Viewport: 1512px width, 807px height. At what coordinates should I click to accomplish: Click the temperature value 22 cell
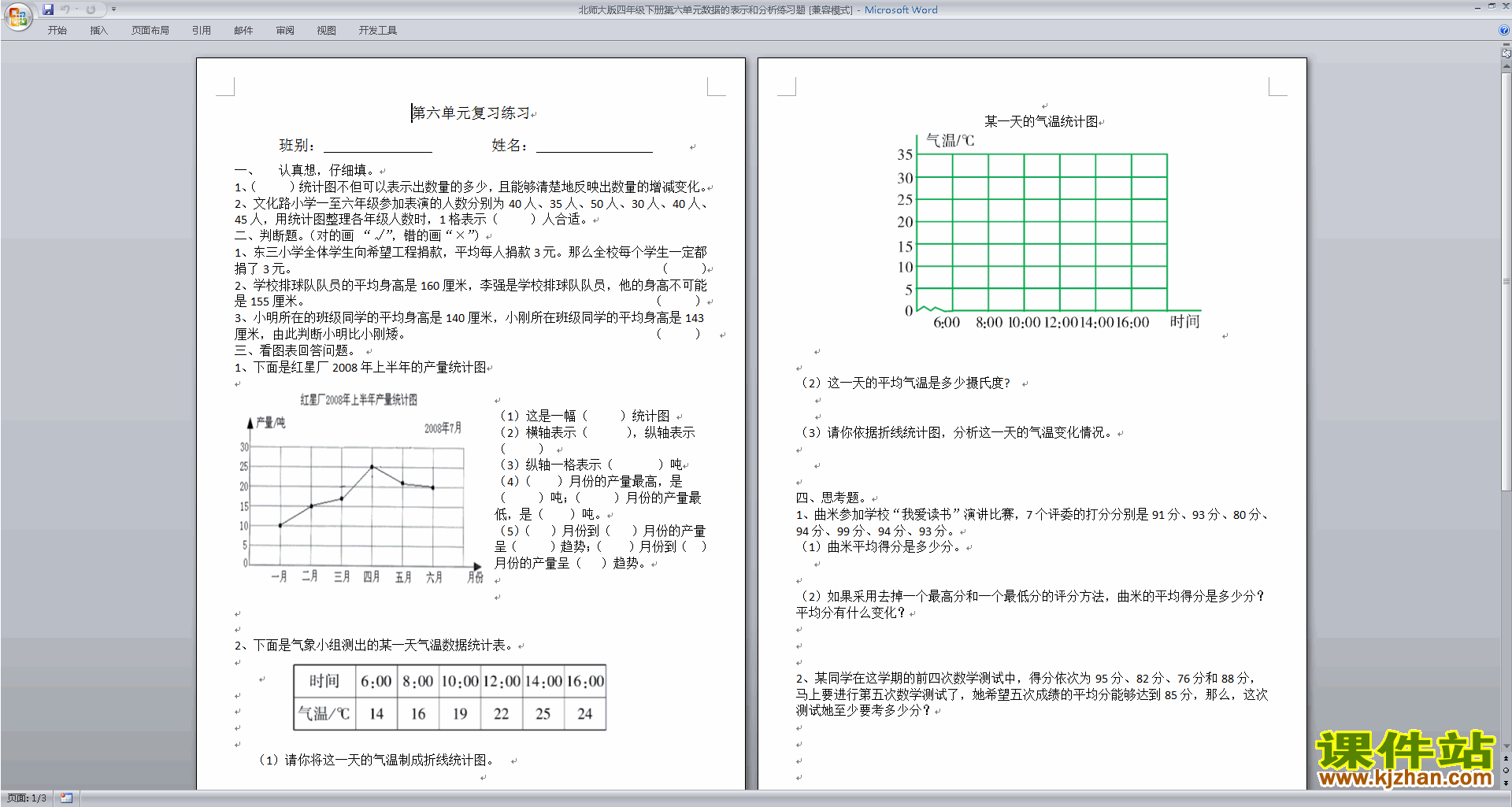click(501, 713)
